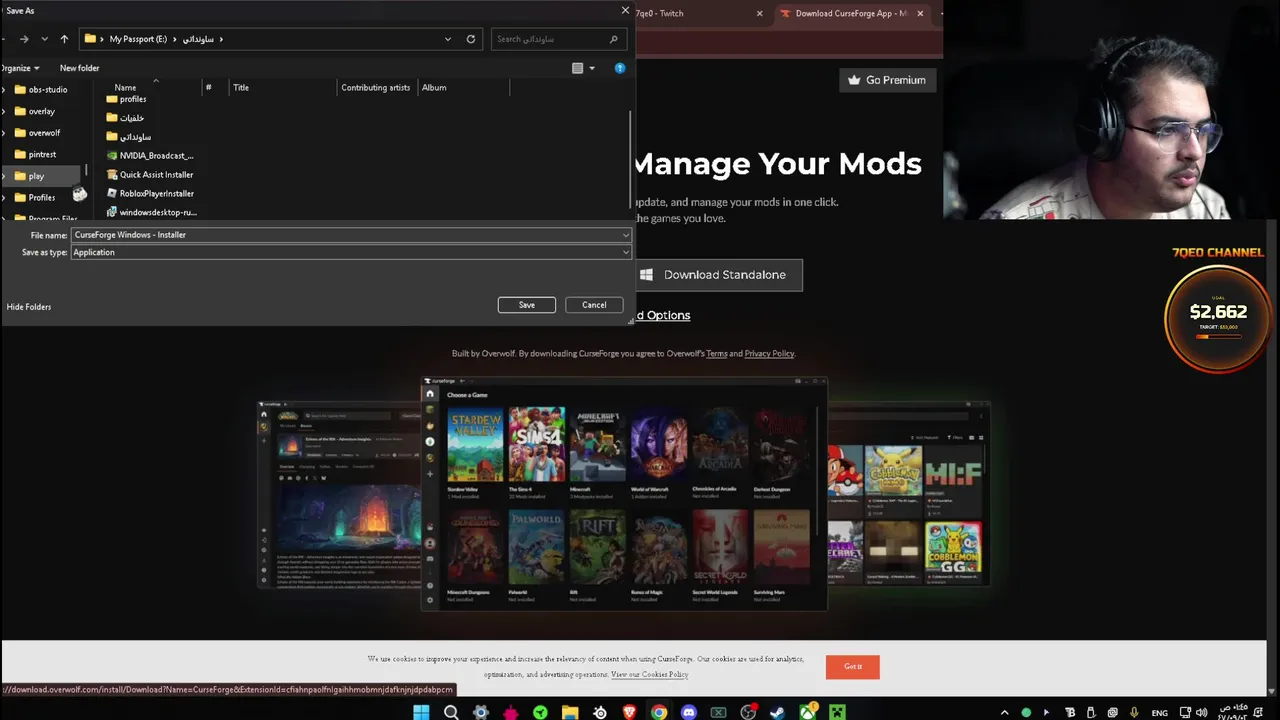Select overlay folder in navigation tree
Viewport: 1280px width, 720px height.
pyautogui.click(x=34, y=111)
